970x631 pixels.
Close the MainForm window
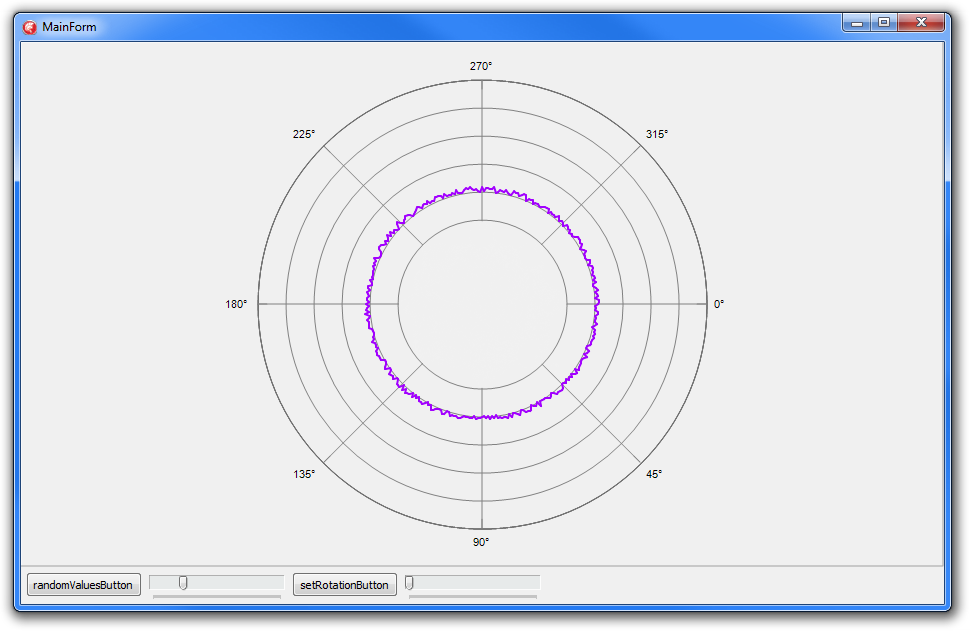pyautogui.click(x=921, y=23)
